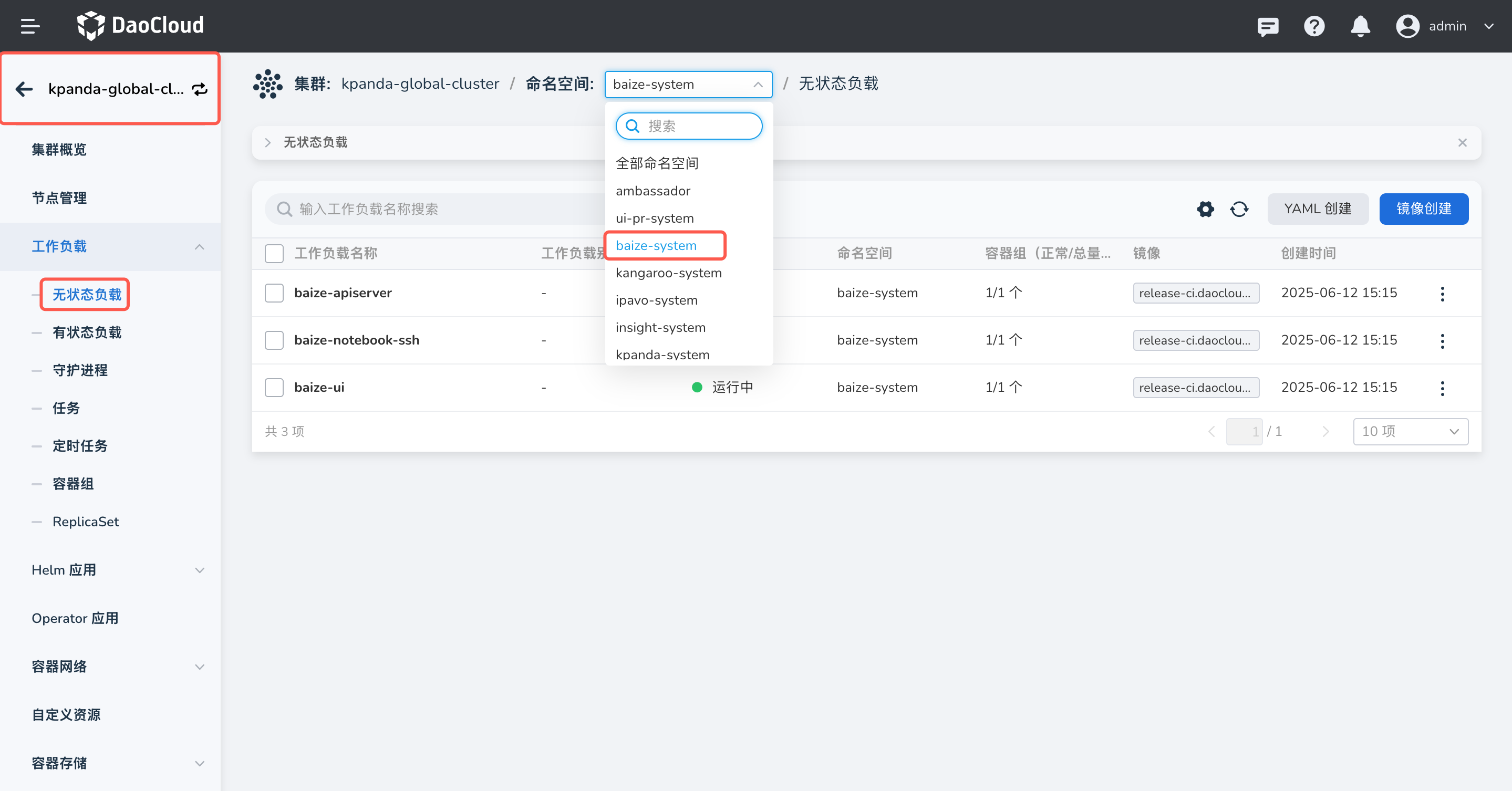The width and height of the screenshot is (1512, 791).
Task: Click the switch cluster arrows icon
Action: [x=200, y=89]
